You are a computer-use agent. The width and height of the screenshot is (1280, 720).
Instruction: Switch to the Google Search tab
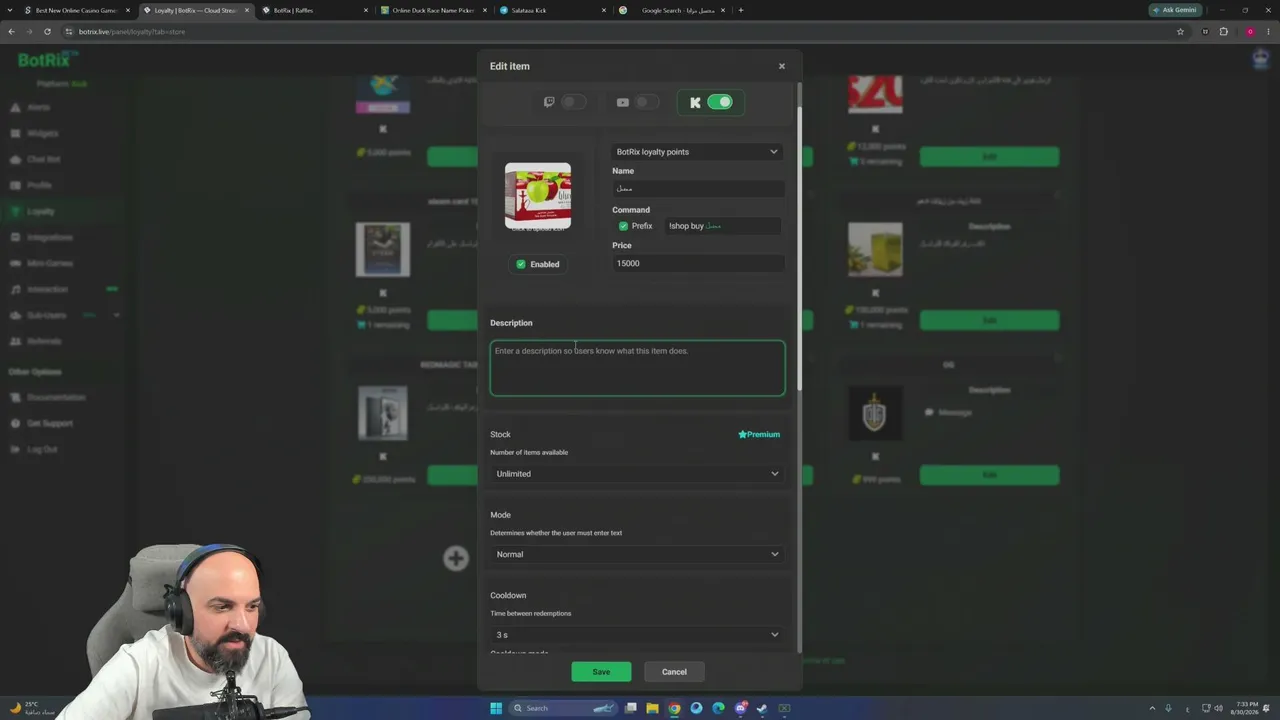(x=671, y=10)
